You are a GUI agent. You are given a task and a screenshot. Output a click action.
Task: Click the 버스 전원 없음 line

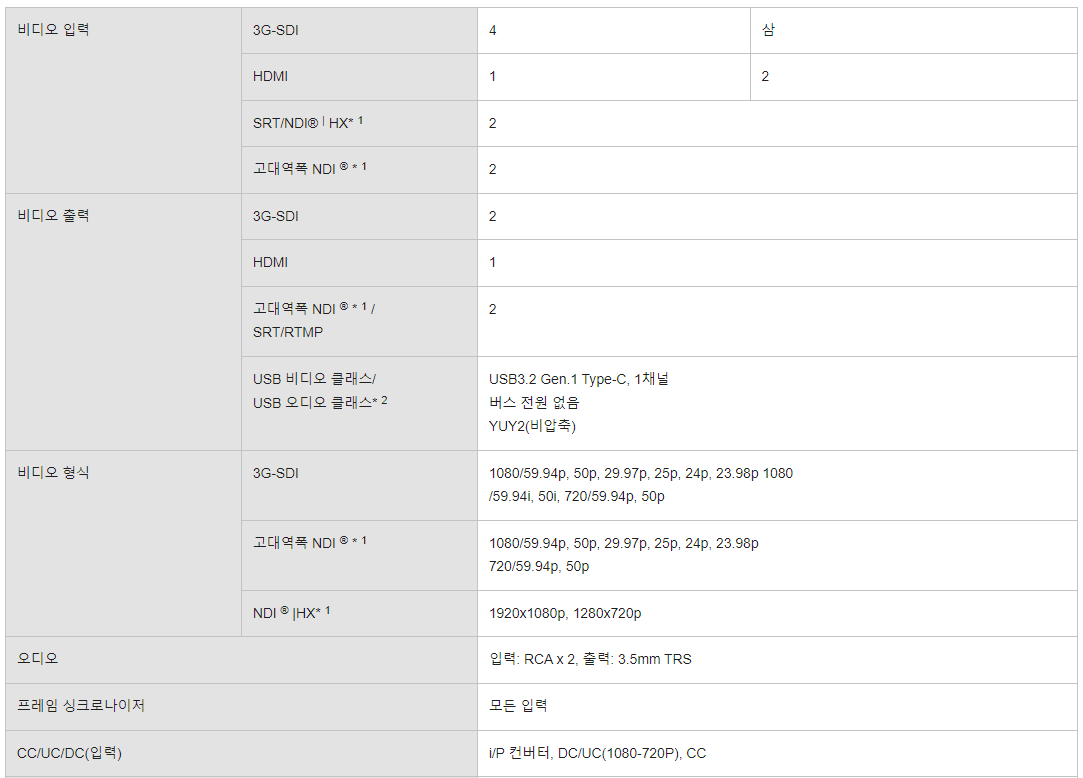tap(534, 402)
